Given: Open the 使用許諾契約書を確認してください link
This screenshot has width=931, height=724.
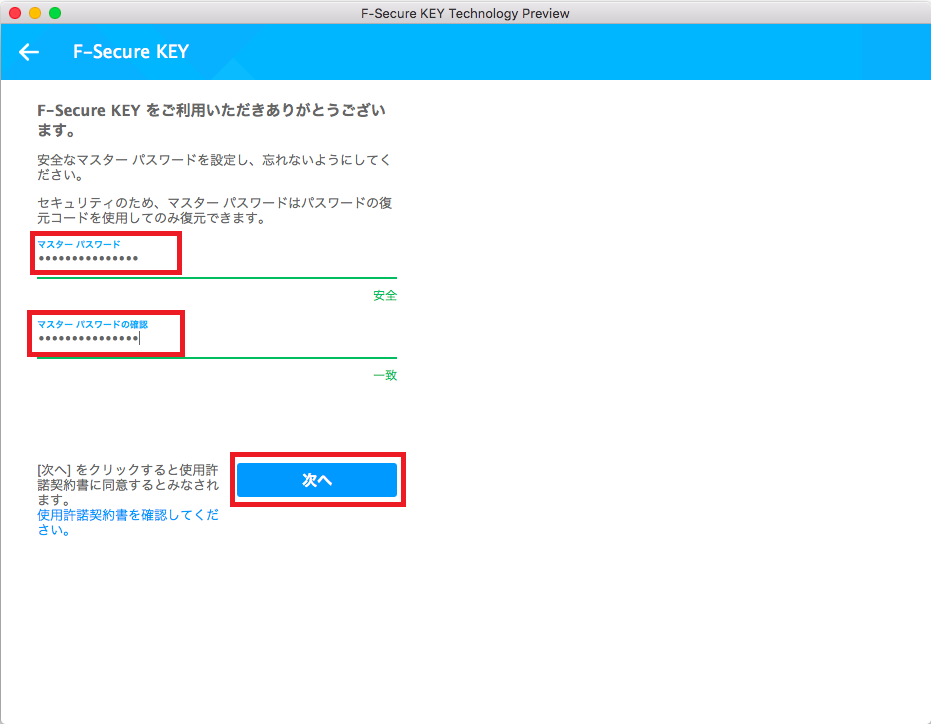Looking at the screenshot, I should coord(128,522).
